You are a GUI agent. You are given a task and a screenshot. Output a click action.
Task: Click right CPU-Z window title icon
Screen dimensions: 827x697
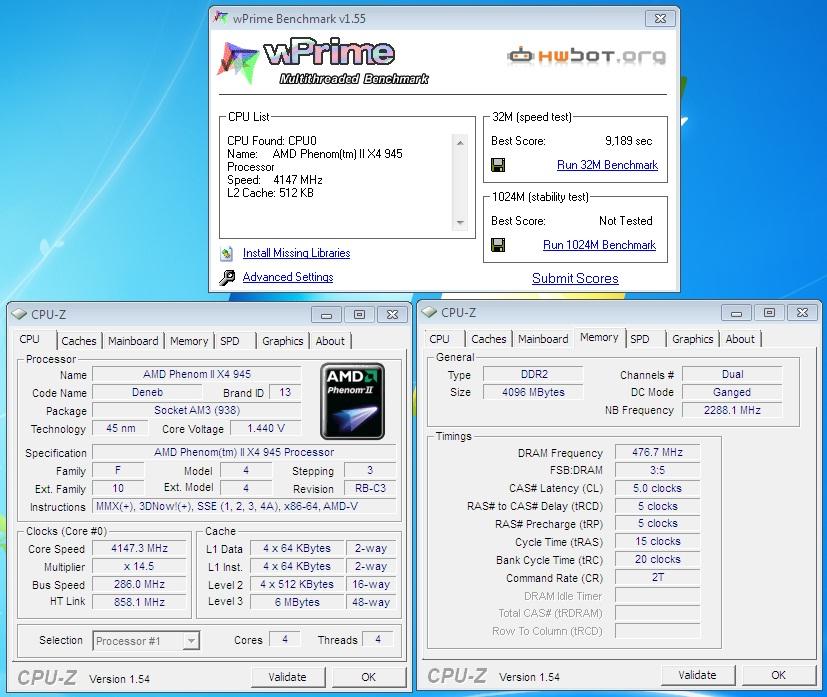click(429, 313)
